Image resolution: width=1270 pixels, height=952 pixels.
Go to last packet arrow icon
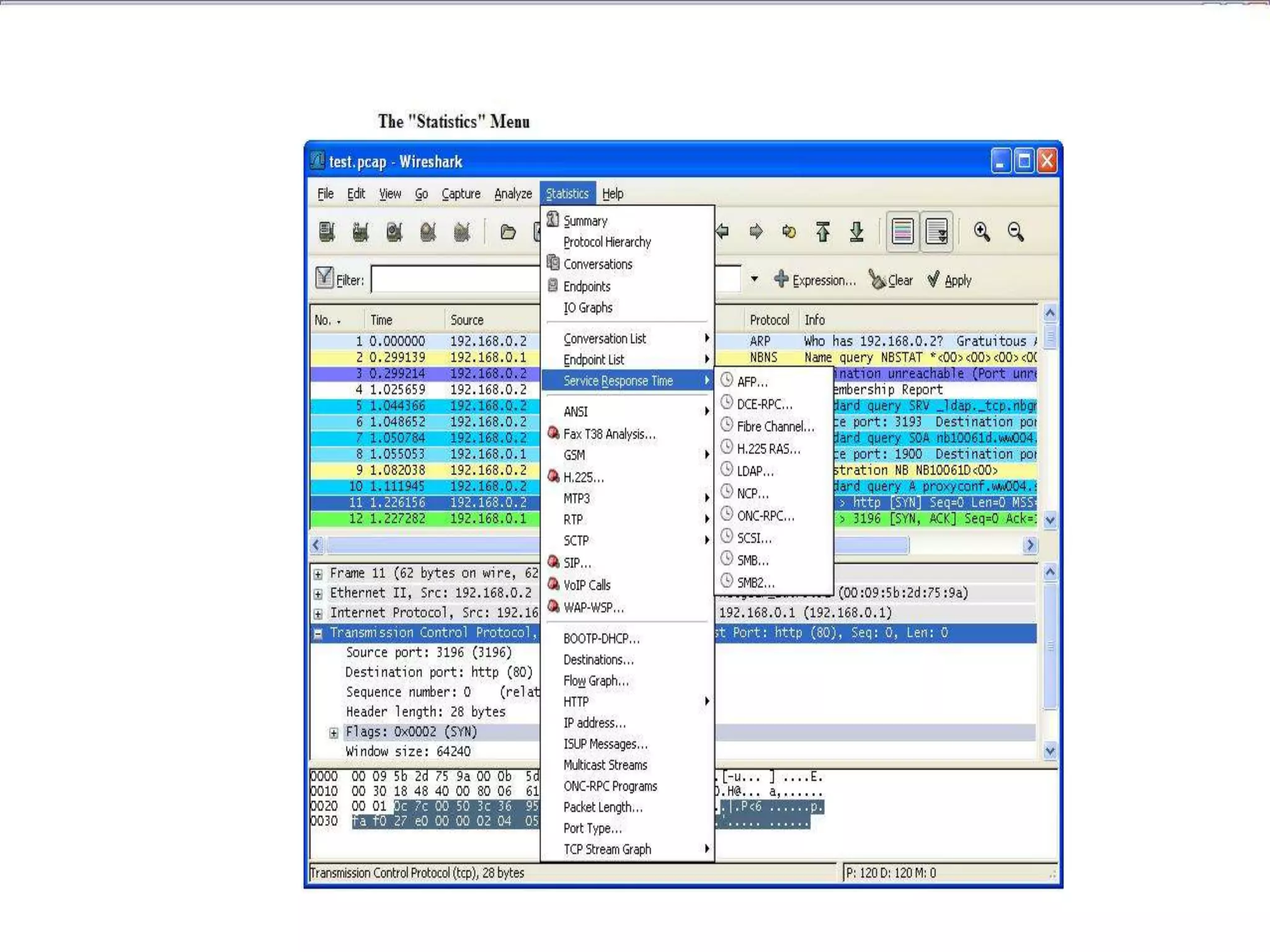point(856,232)
